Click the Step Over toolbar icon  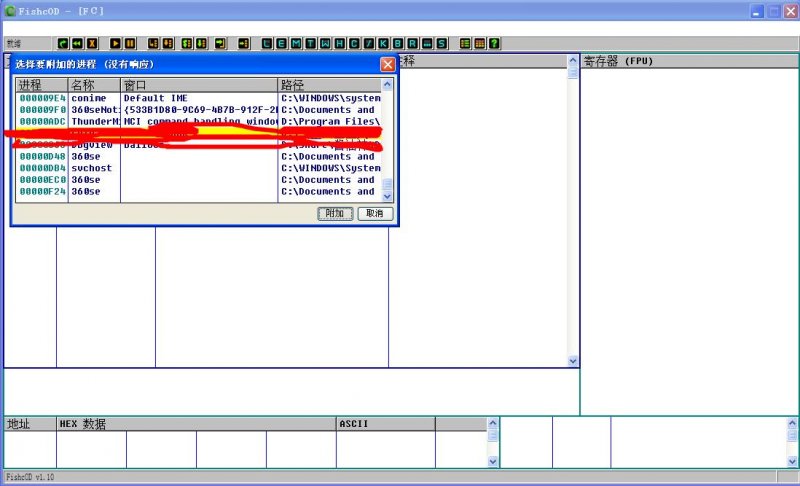[x=168, y=43]
